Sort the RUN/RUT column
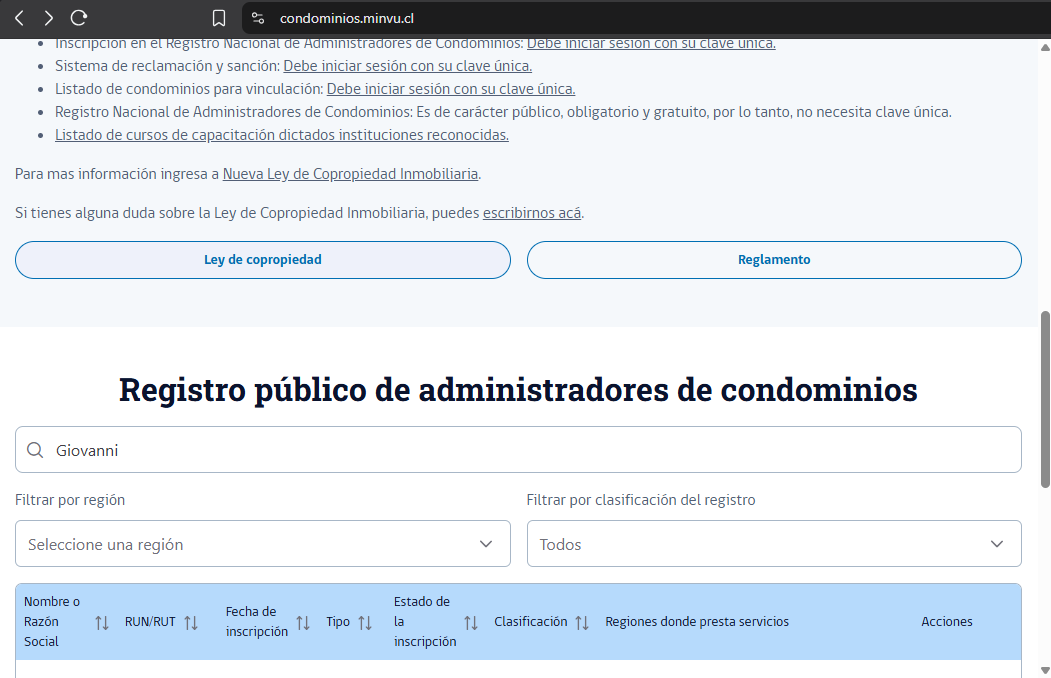This screenshot has width=1051, height=678. (191, 623)
